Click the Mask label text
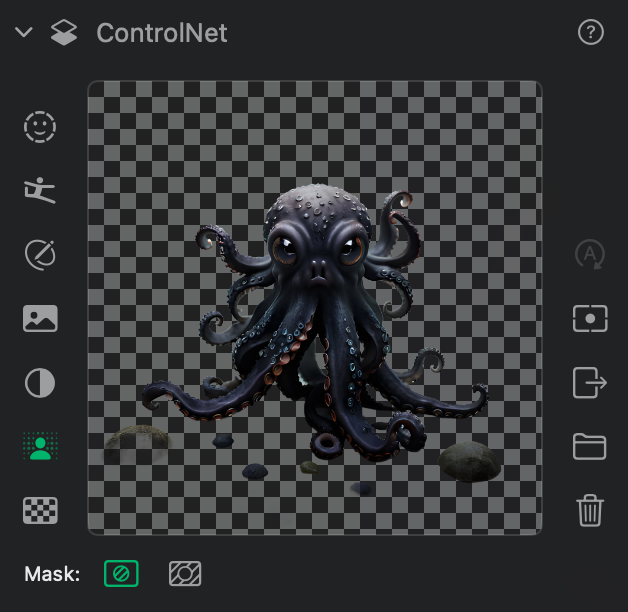 (52, 574)
